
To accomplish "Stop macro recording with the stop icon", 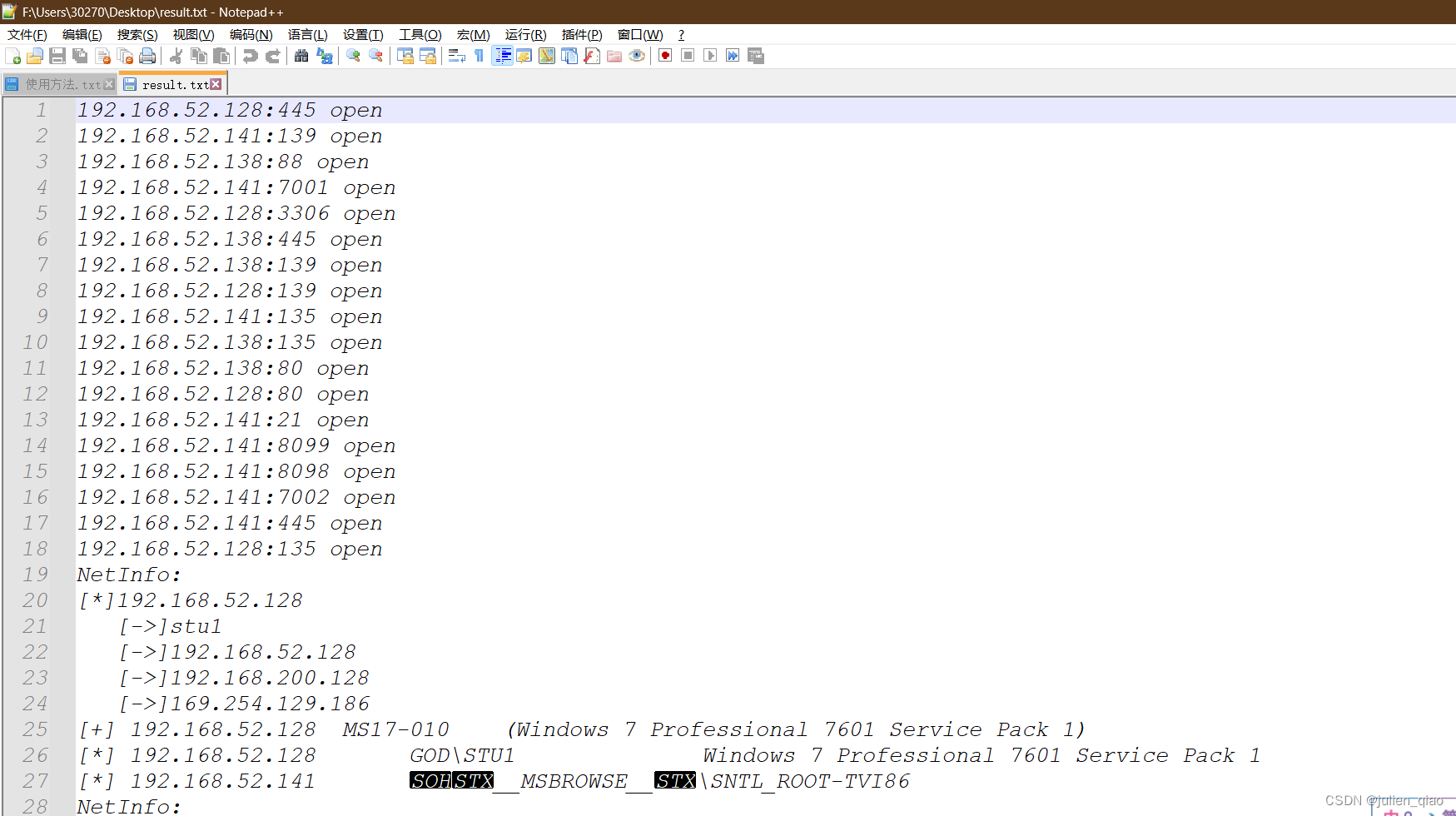I will [x=688, y=56].
